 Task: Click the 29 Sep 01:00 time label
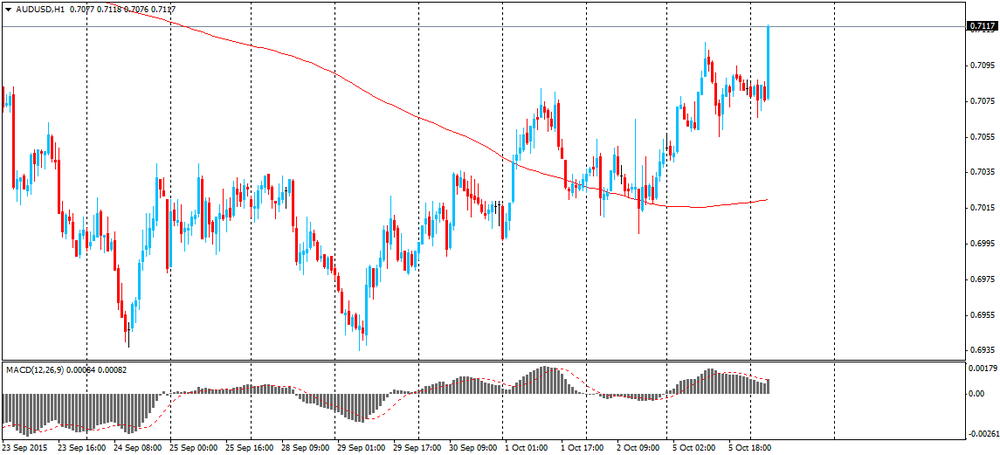pyautogui.click(x=363, y=448)
